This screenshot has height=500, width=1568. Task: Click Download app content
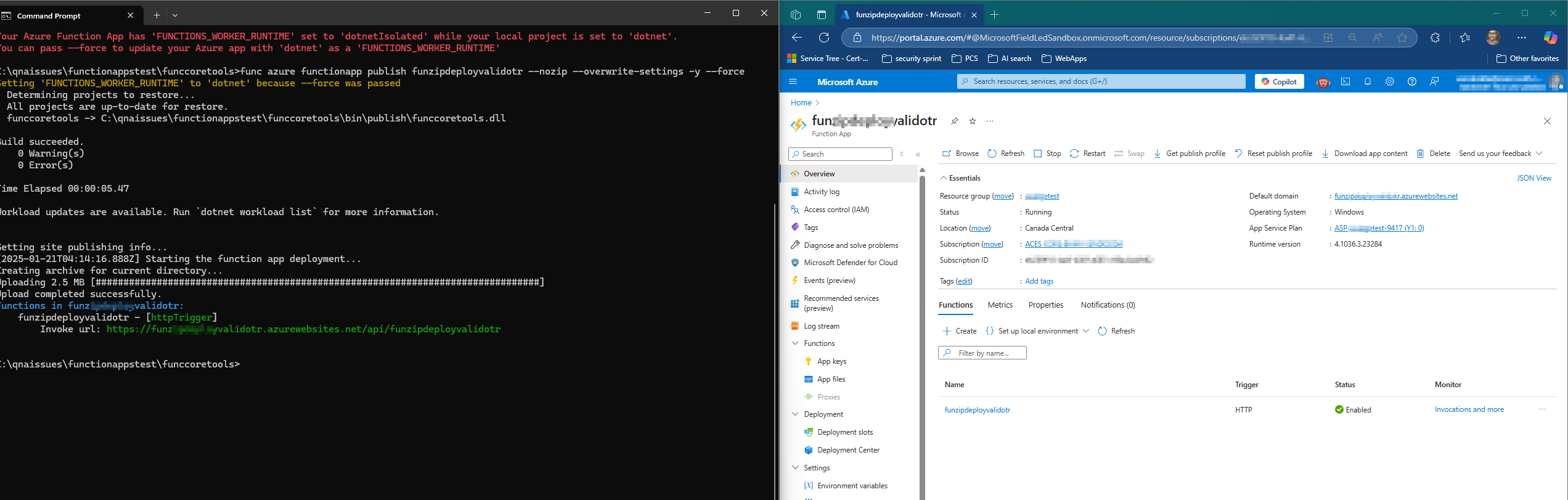[x=1364, y=154]
